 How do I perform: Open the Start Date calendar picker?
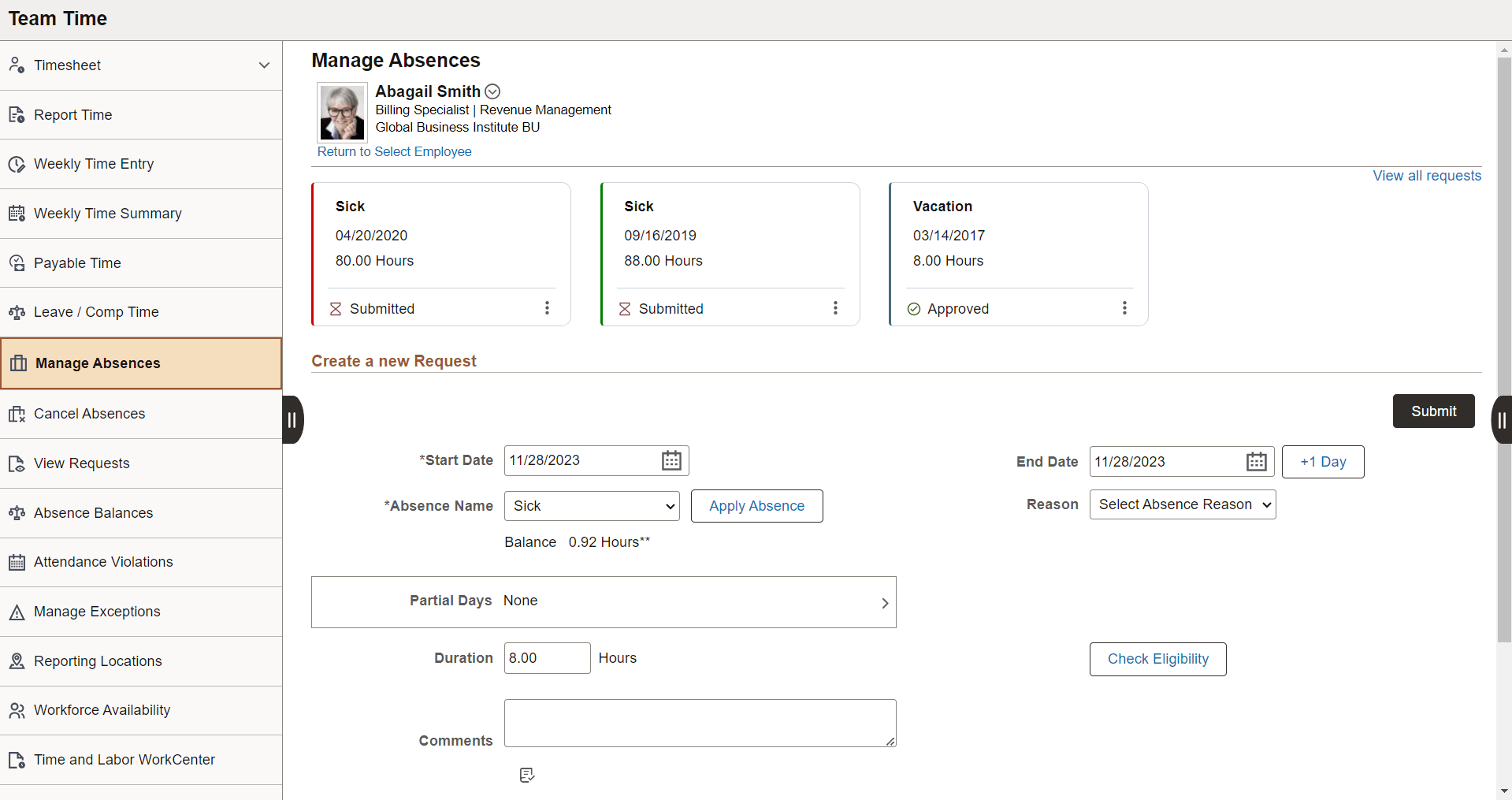(x=671, y=460)
